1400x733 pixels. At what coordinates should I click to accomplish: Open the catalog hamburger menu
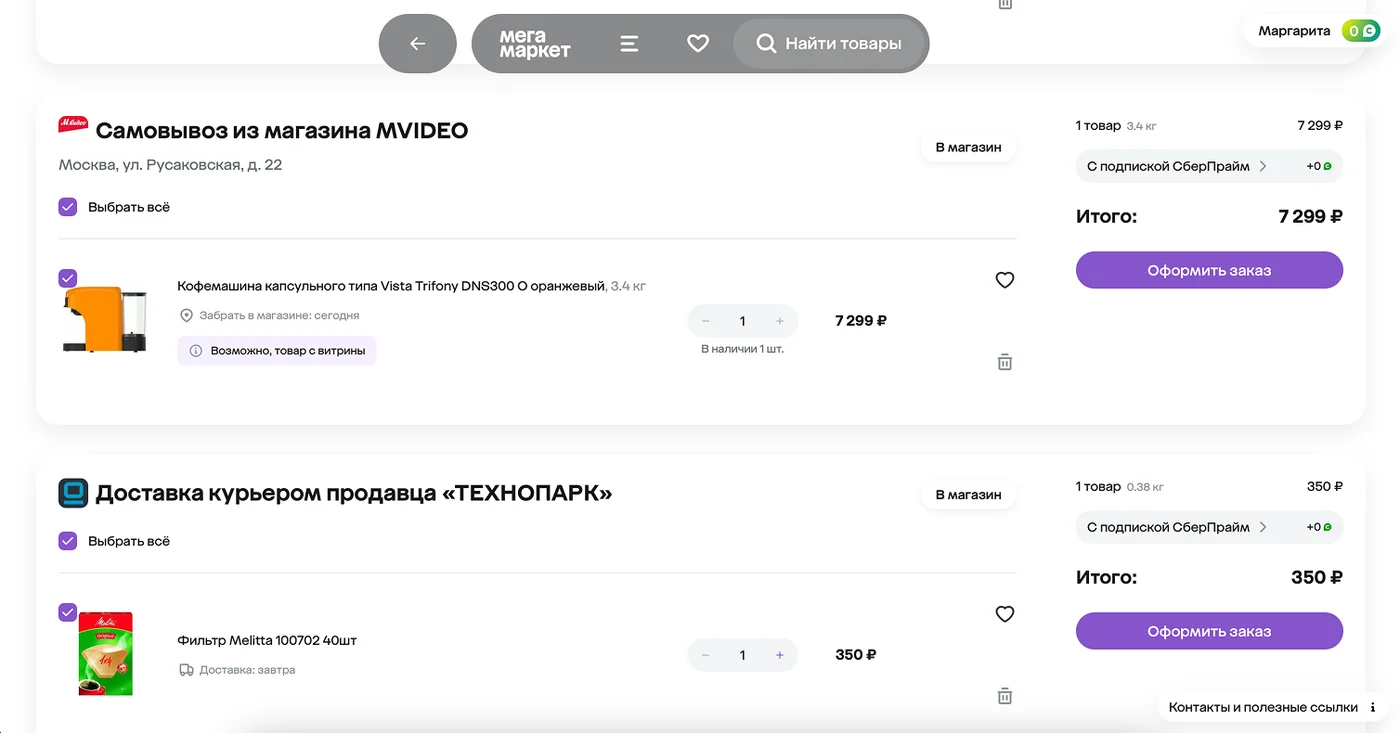629,44
